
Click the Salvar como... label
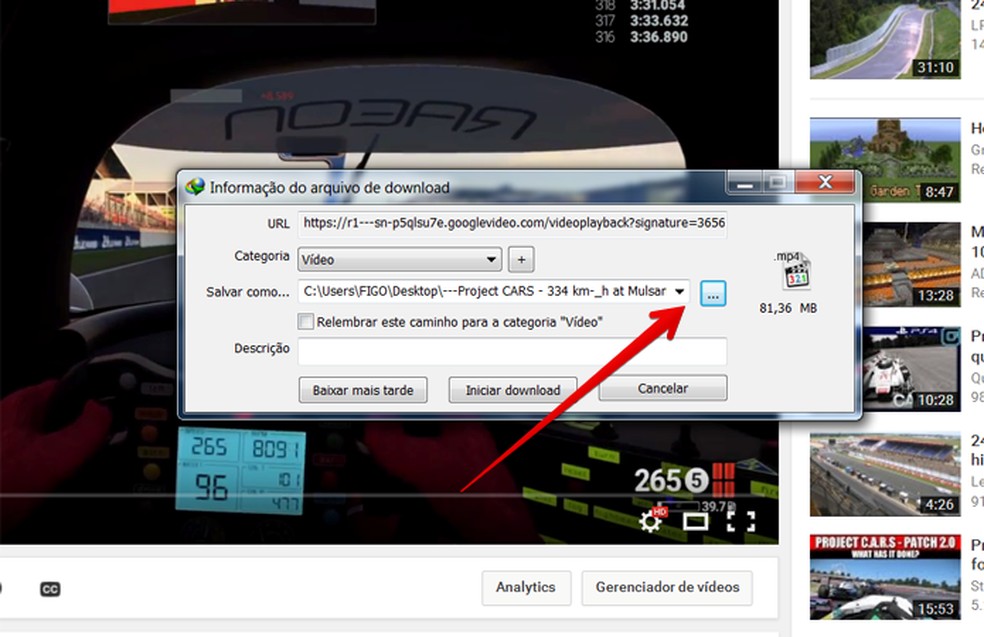(x=247, y=292)
